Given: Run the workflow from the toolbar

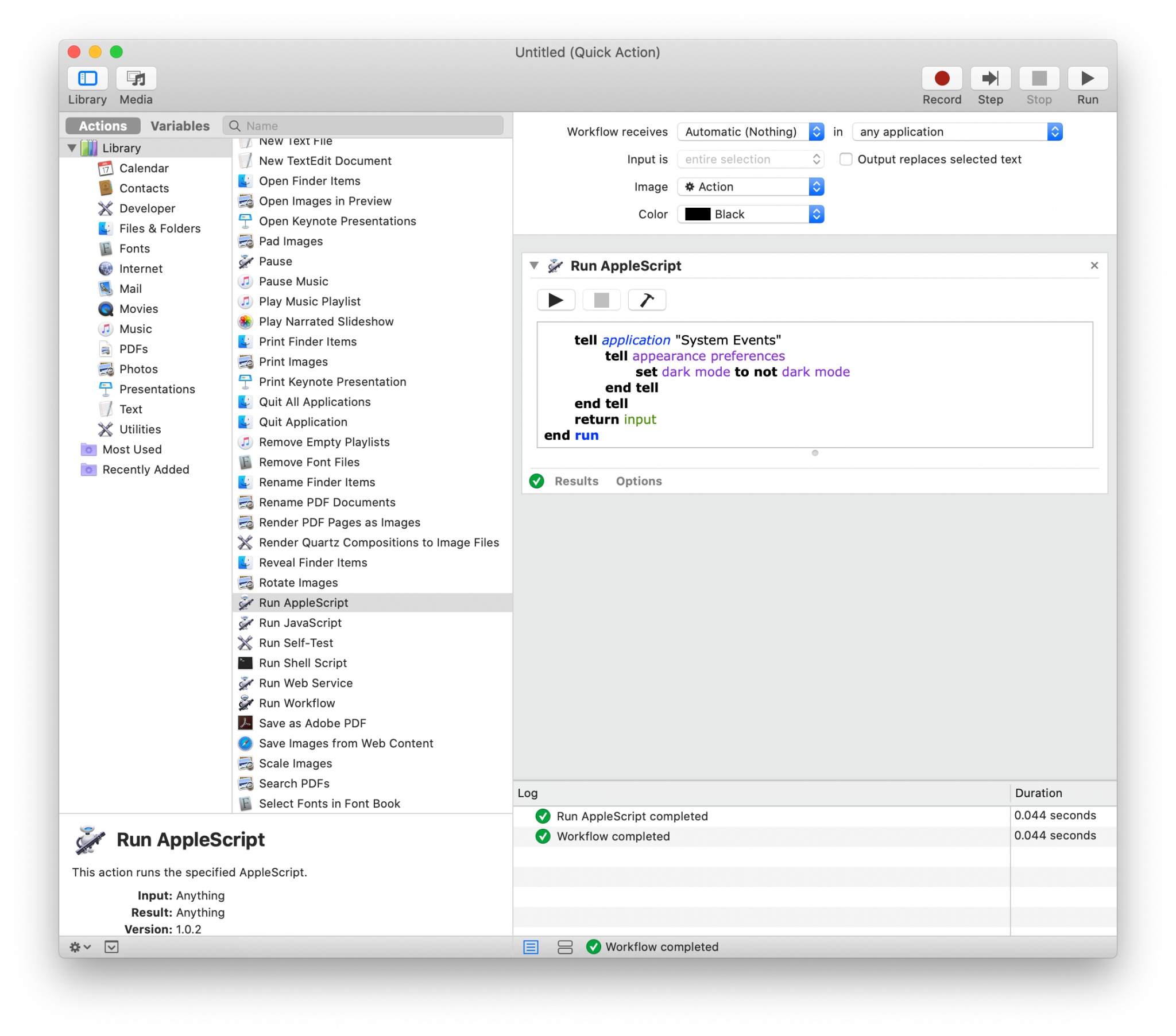Looking at the screenshot, I should click(x=1088, y=78).
